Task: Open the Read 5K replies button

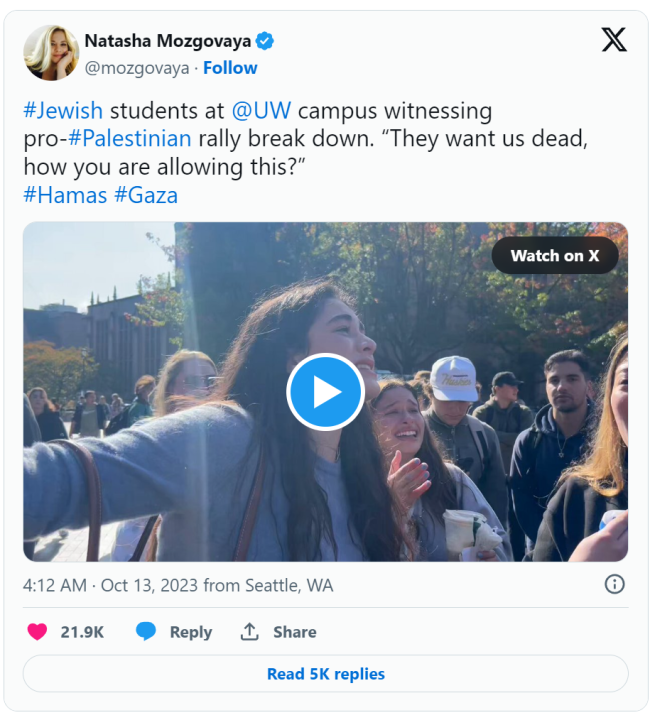Action: tap(325, 674)
